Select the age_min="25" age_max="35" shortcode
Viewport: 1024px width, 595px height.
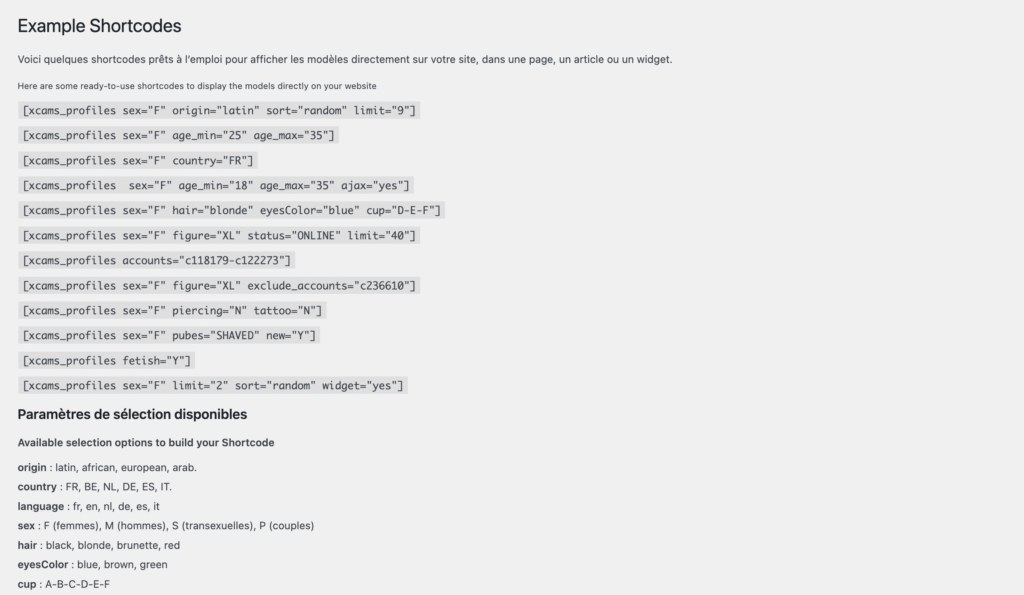tap(178, 135)
